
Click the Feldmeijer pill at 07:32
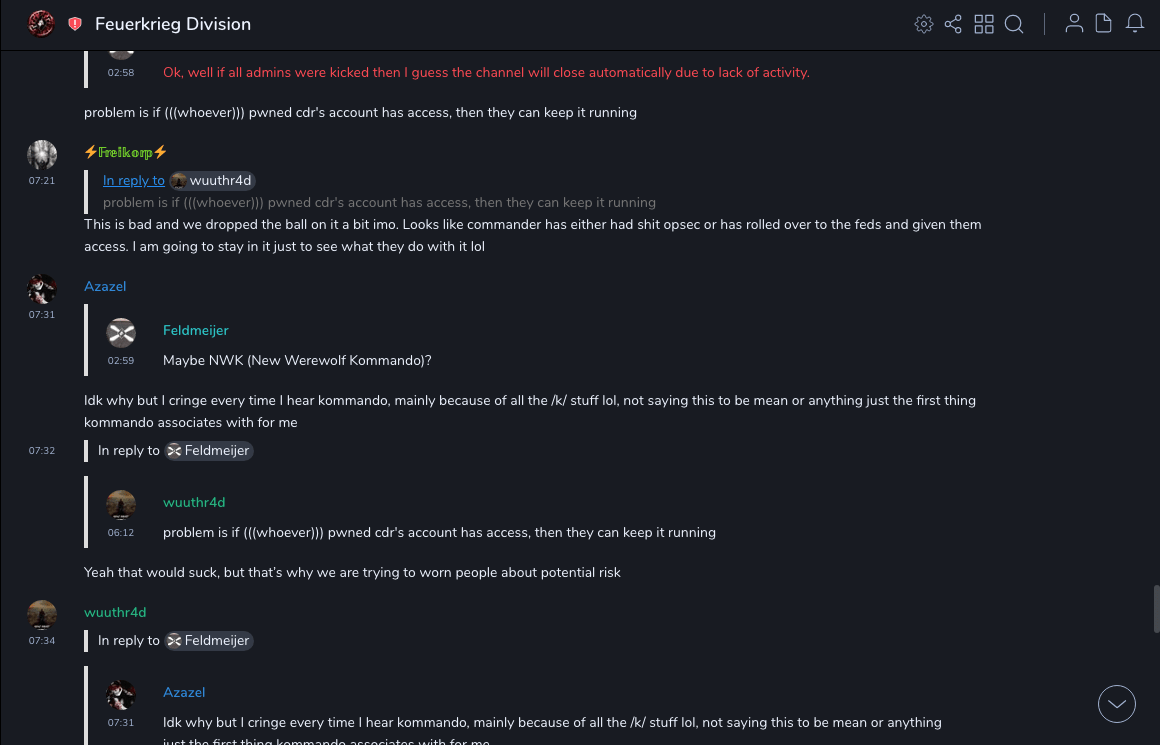[x=209, y=451]
